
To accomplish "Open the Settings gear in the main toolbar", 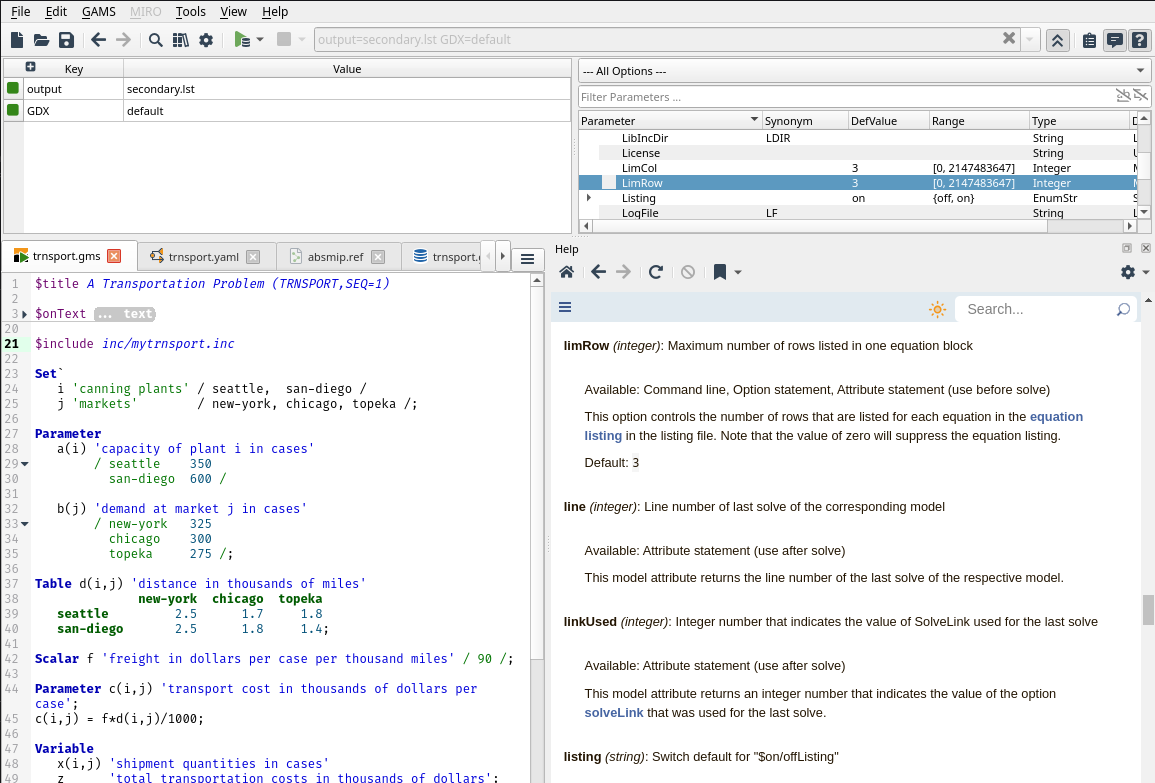I will coord(206,40).
